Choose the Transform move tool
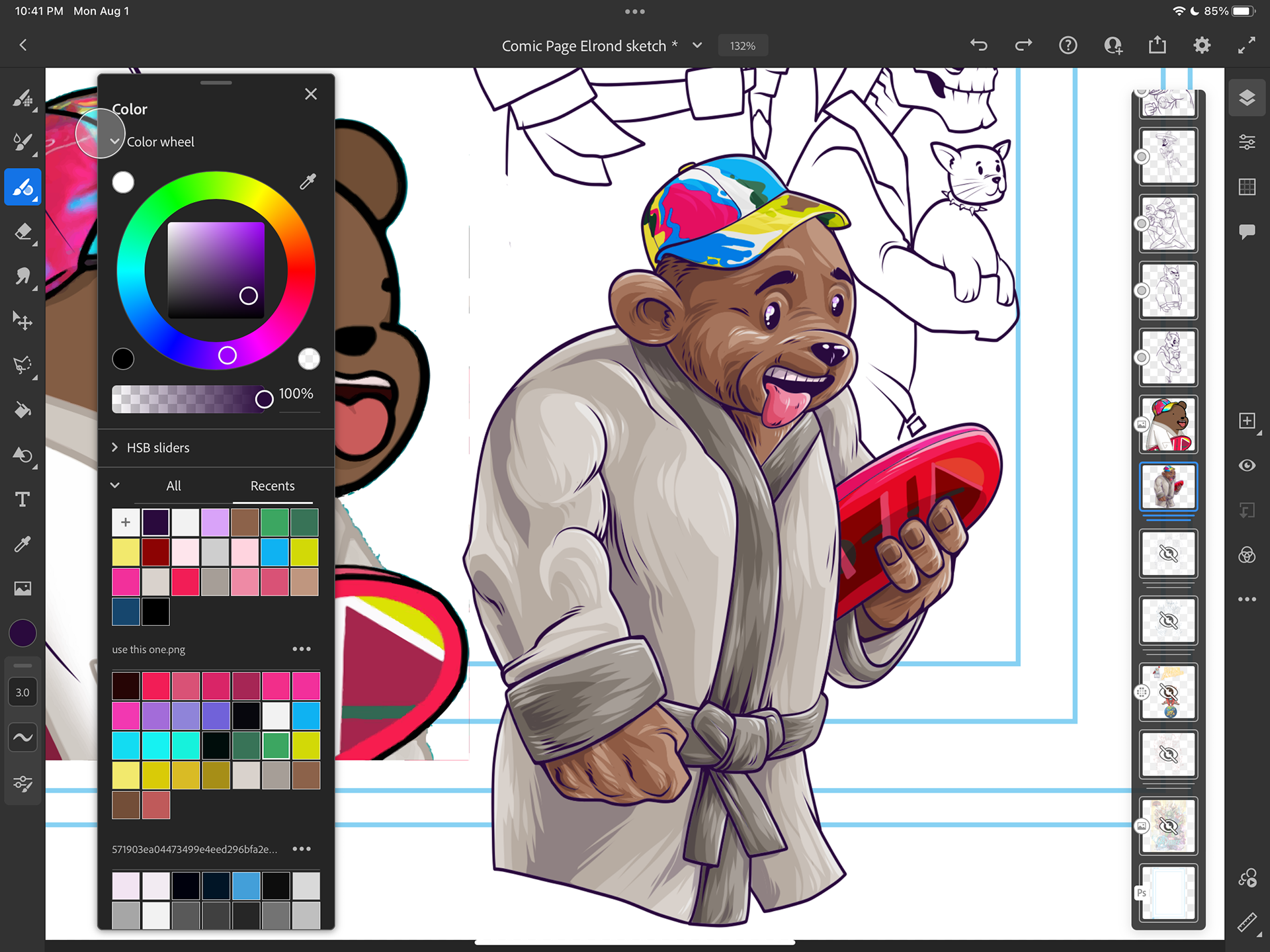Image resolution: width=1270 pixels, height=952 pixels. [22, 322]
